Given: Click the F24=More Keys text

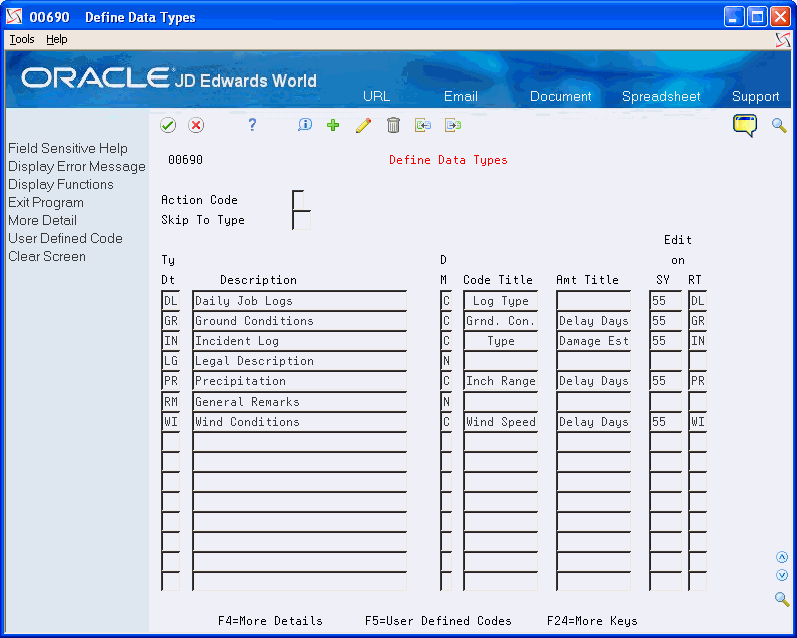Looking at the screenshot, I should coord(592,621).
